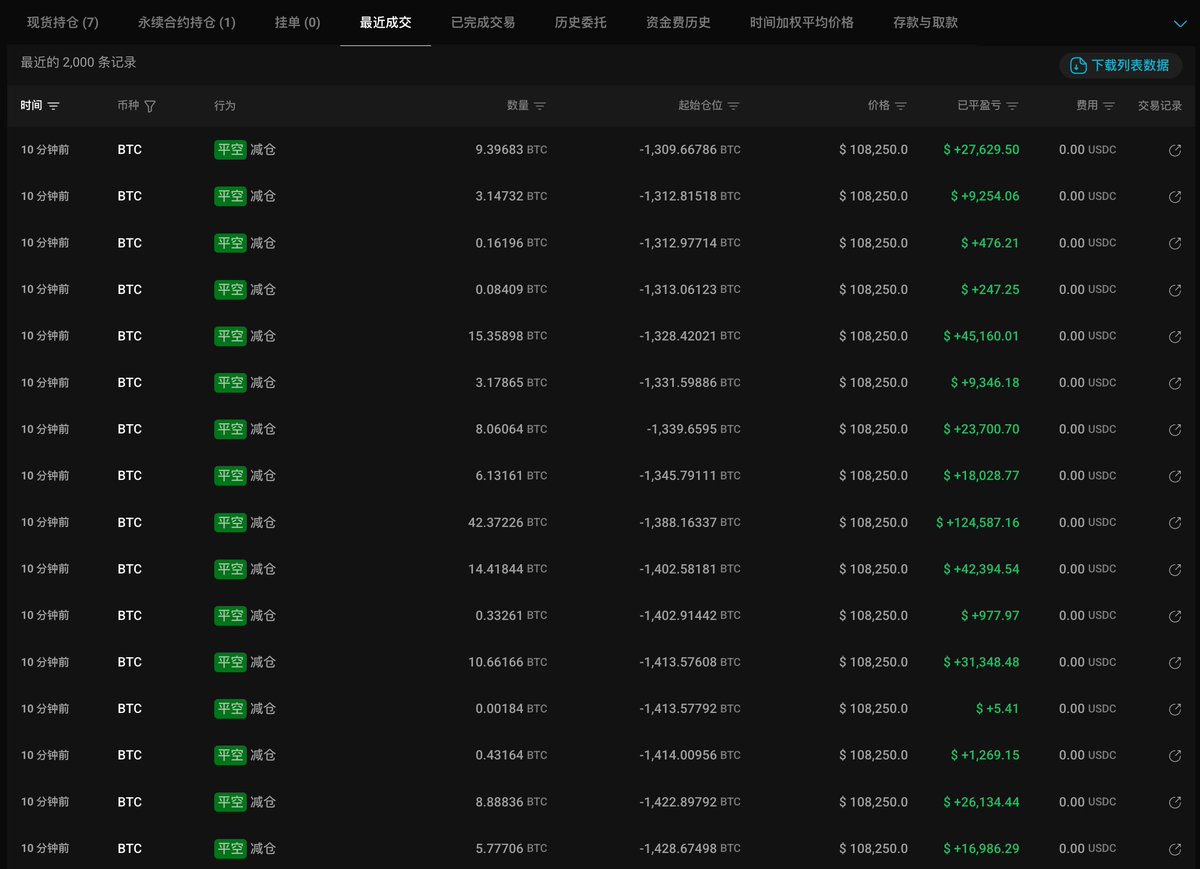Sort by 已平盈亏 column
Screen dimensions: 1200x869
pyautogui.click(x=1012, y=106)
